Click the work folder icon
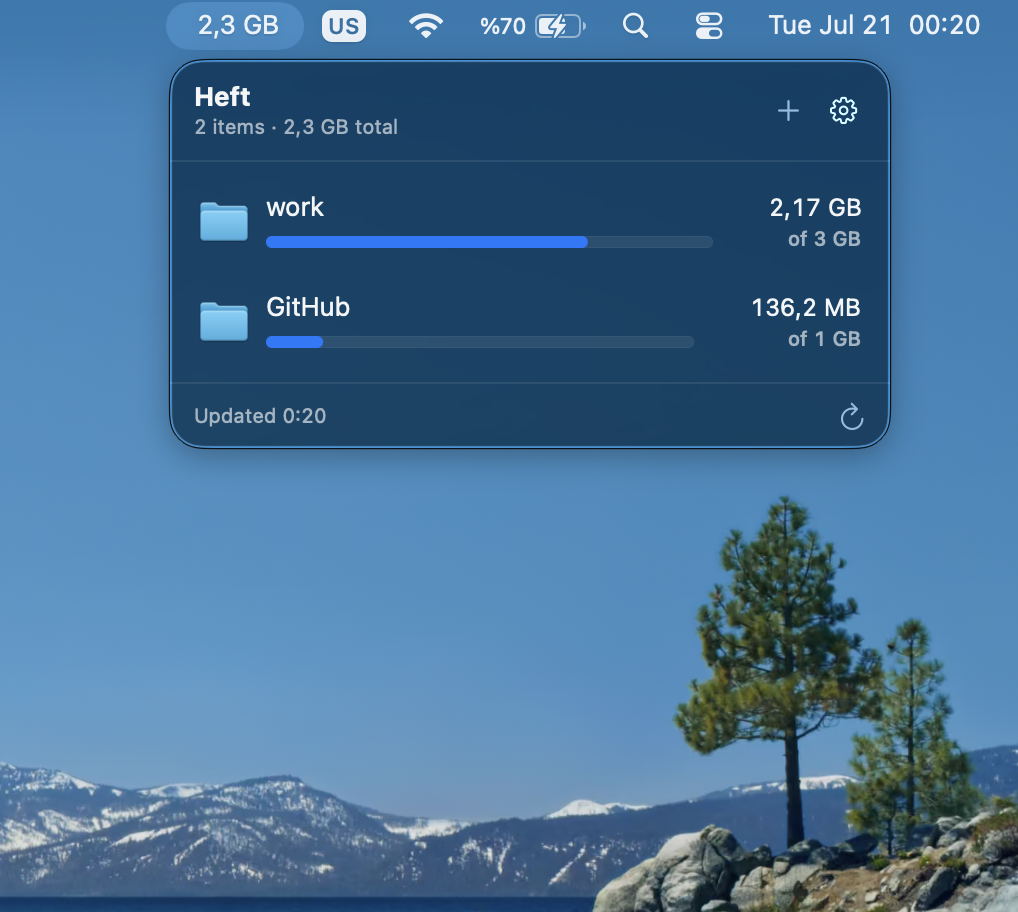1018x912 pixels. [223, 221]
